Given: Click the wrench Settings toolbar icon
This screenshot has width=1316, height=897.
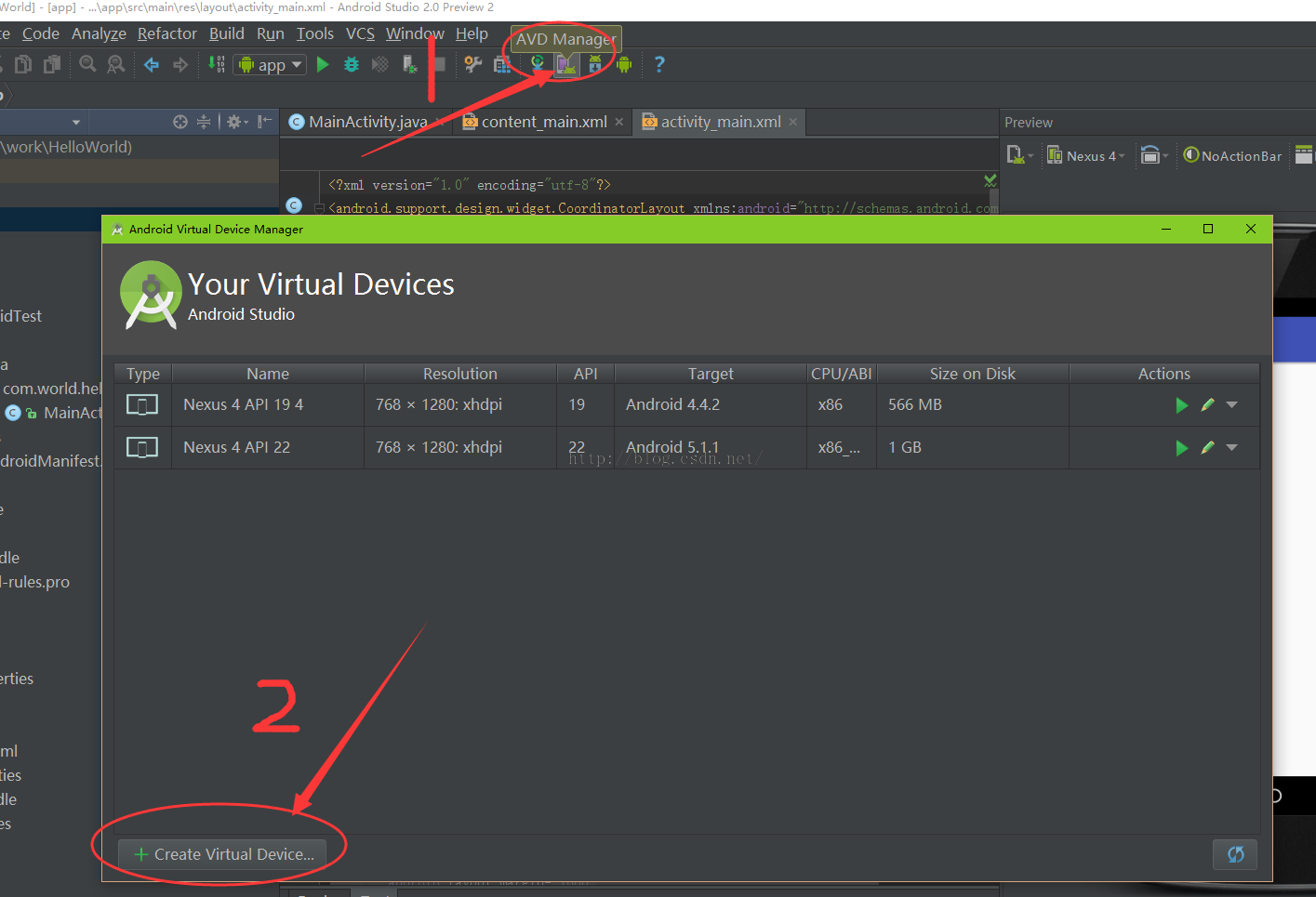Looking at the screenshot, I should (x=473, y=64).
